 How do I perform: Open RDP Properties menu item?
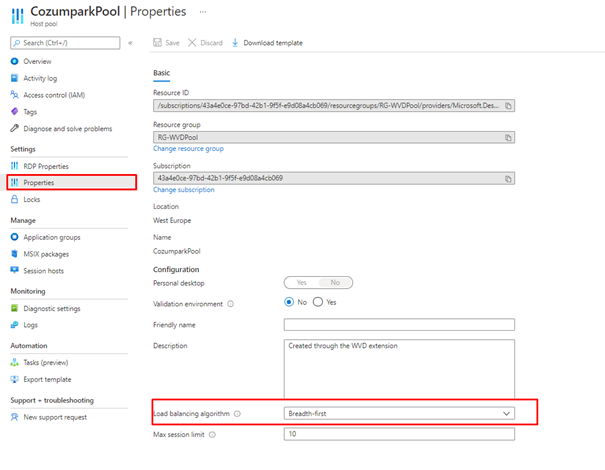click(x=46, y=166)
